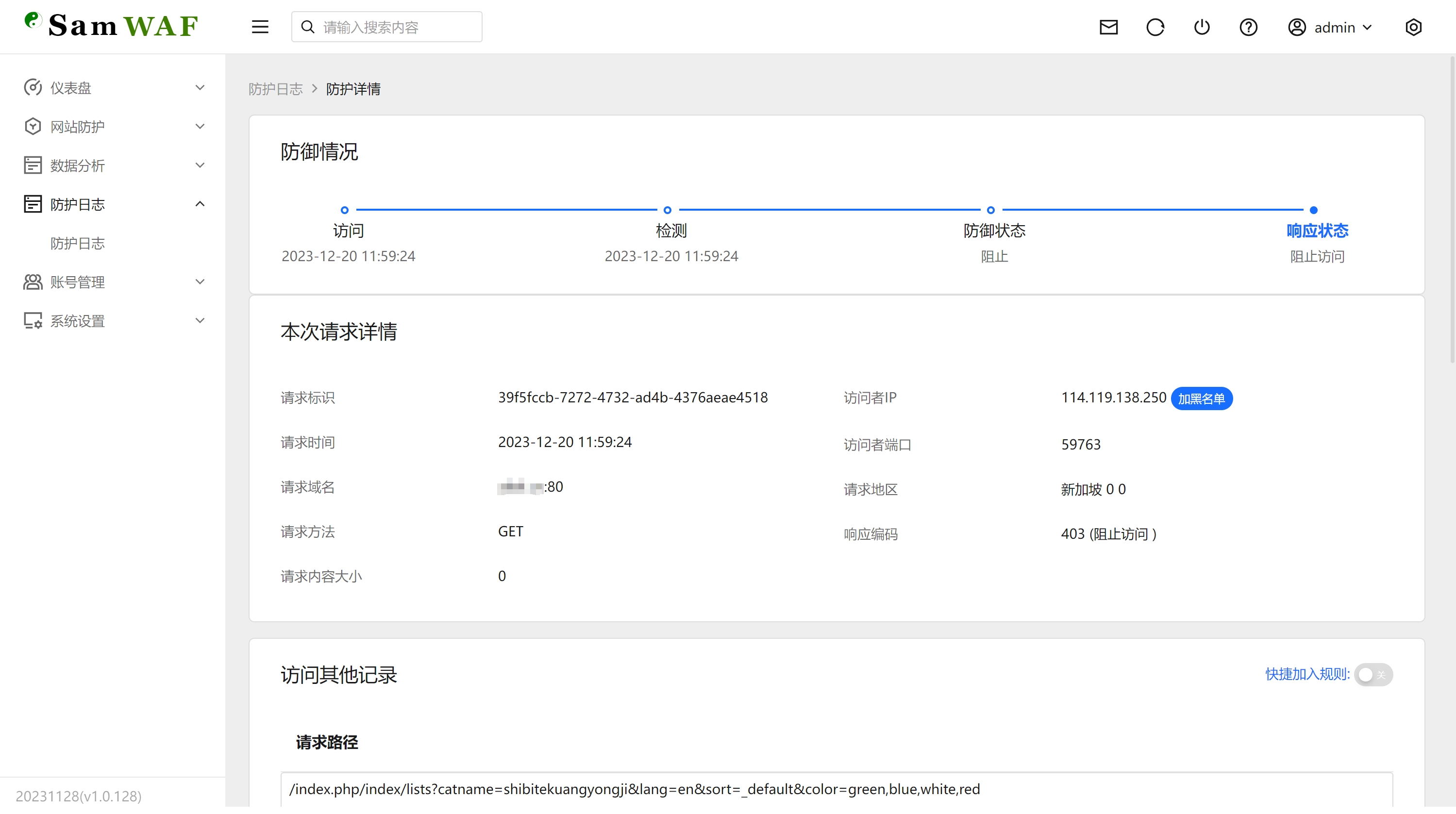The image size is (1456, 814).
Task: Select the 防护日志 submenu item
Action: (77, 243)
